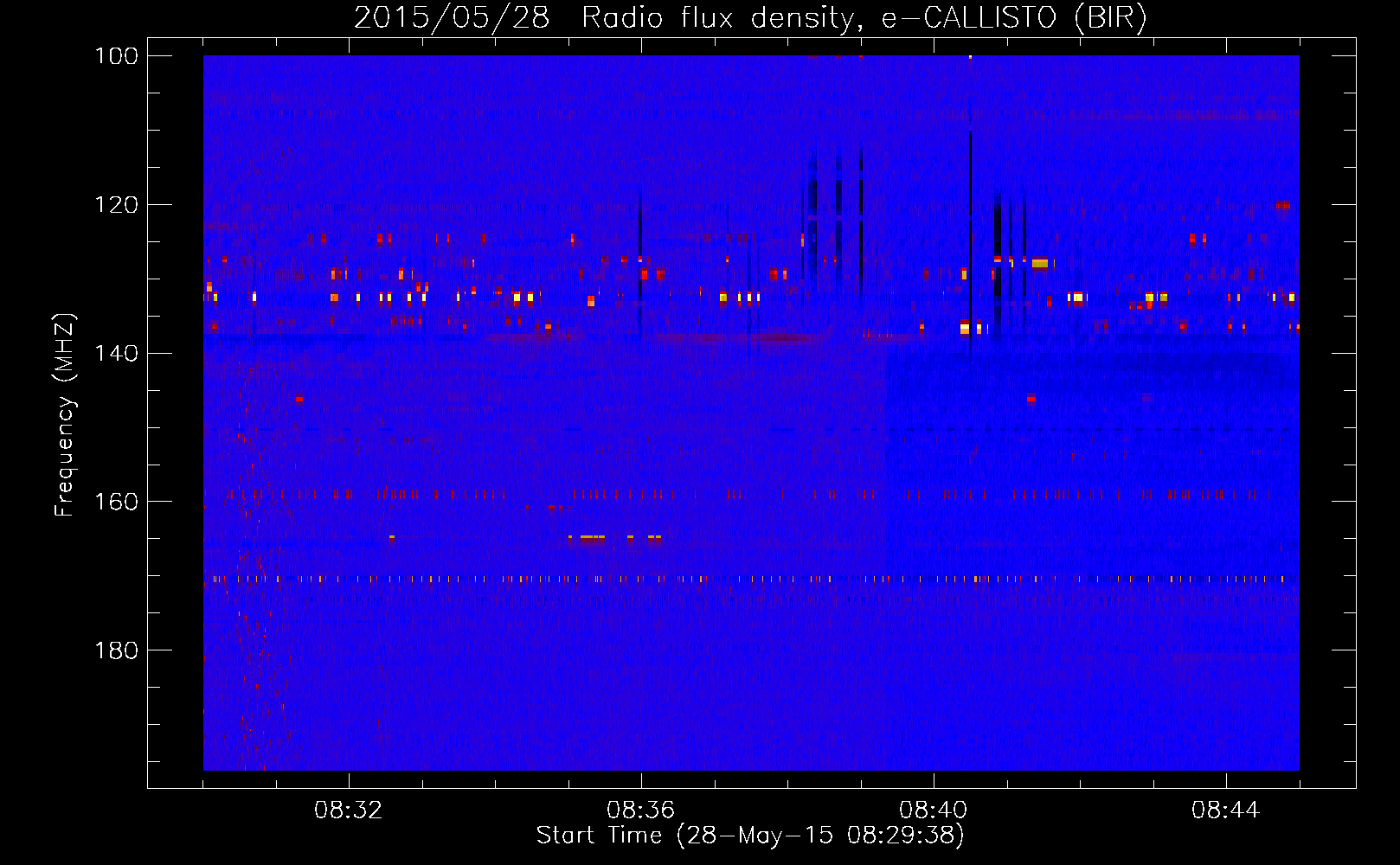Click the 160 frequency tick label
The height and width of the screenshot is (865, 1400).
tap(116, 502)
